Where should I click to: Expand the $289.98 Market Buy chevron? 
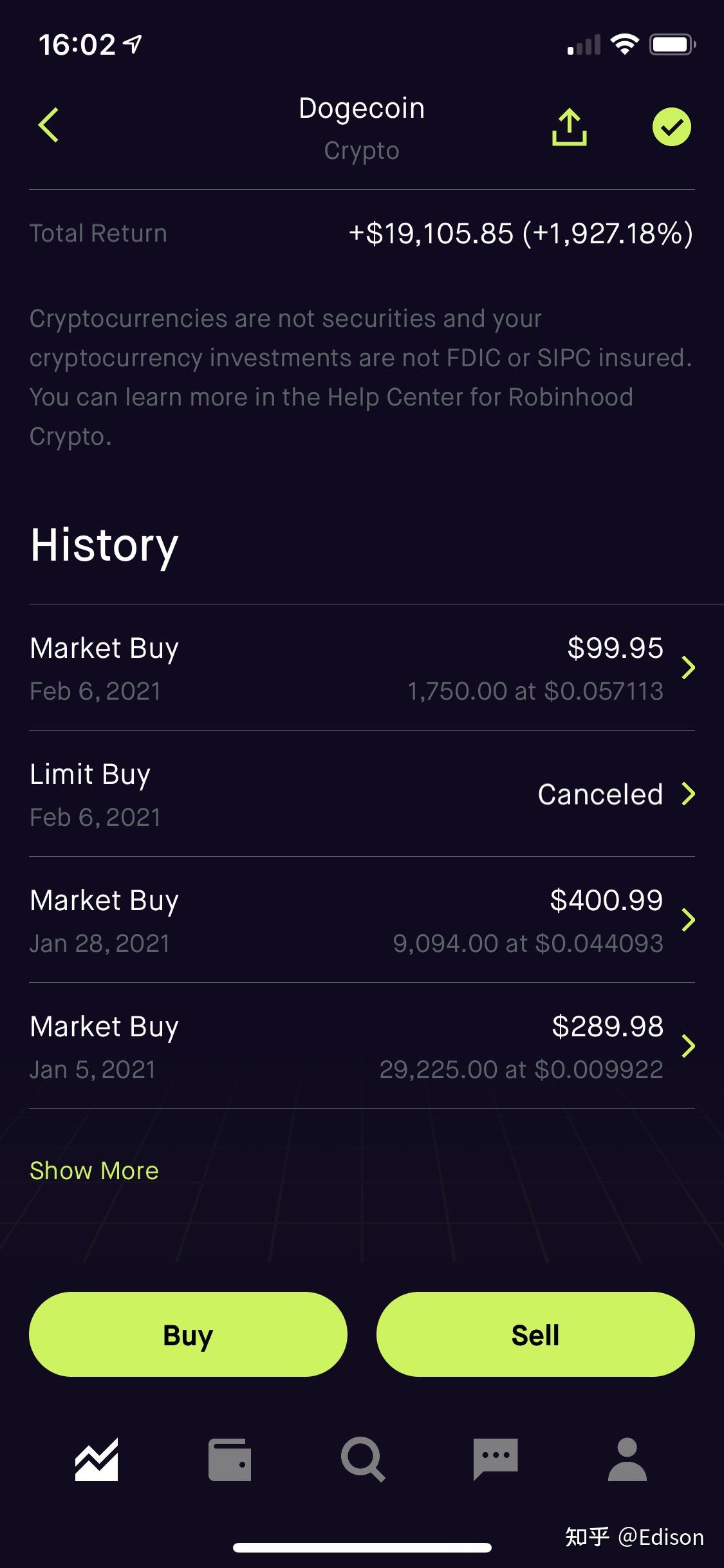click(689, 1046)
